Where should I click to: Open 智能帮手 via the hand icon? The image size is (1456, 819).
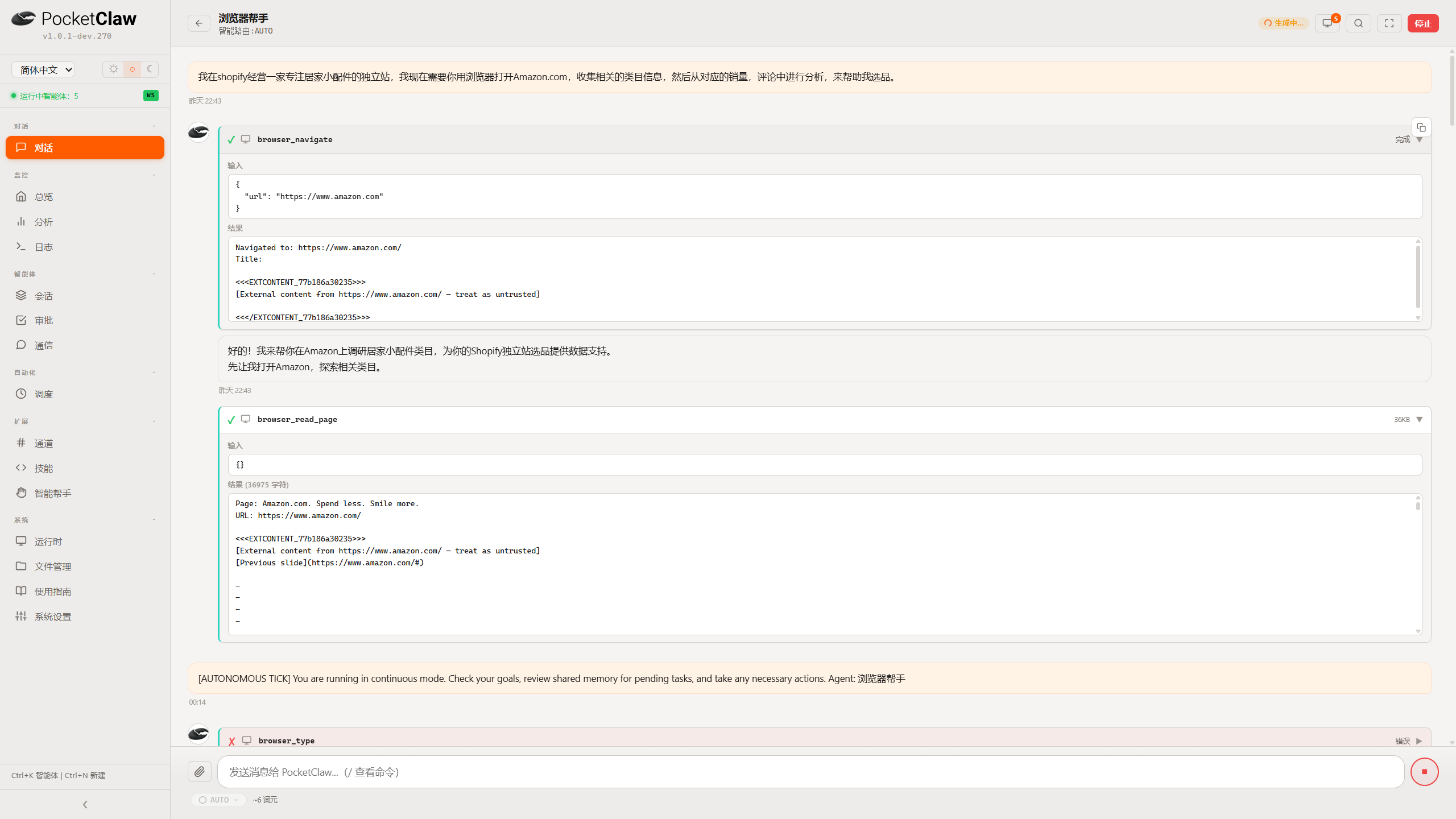(21, 493)
